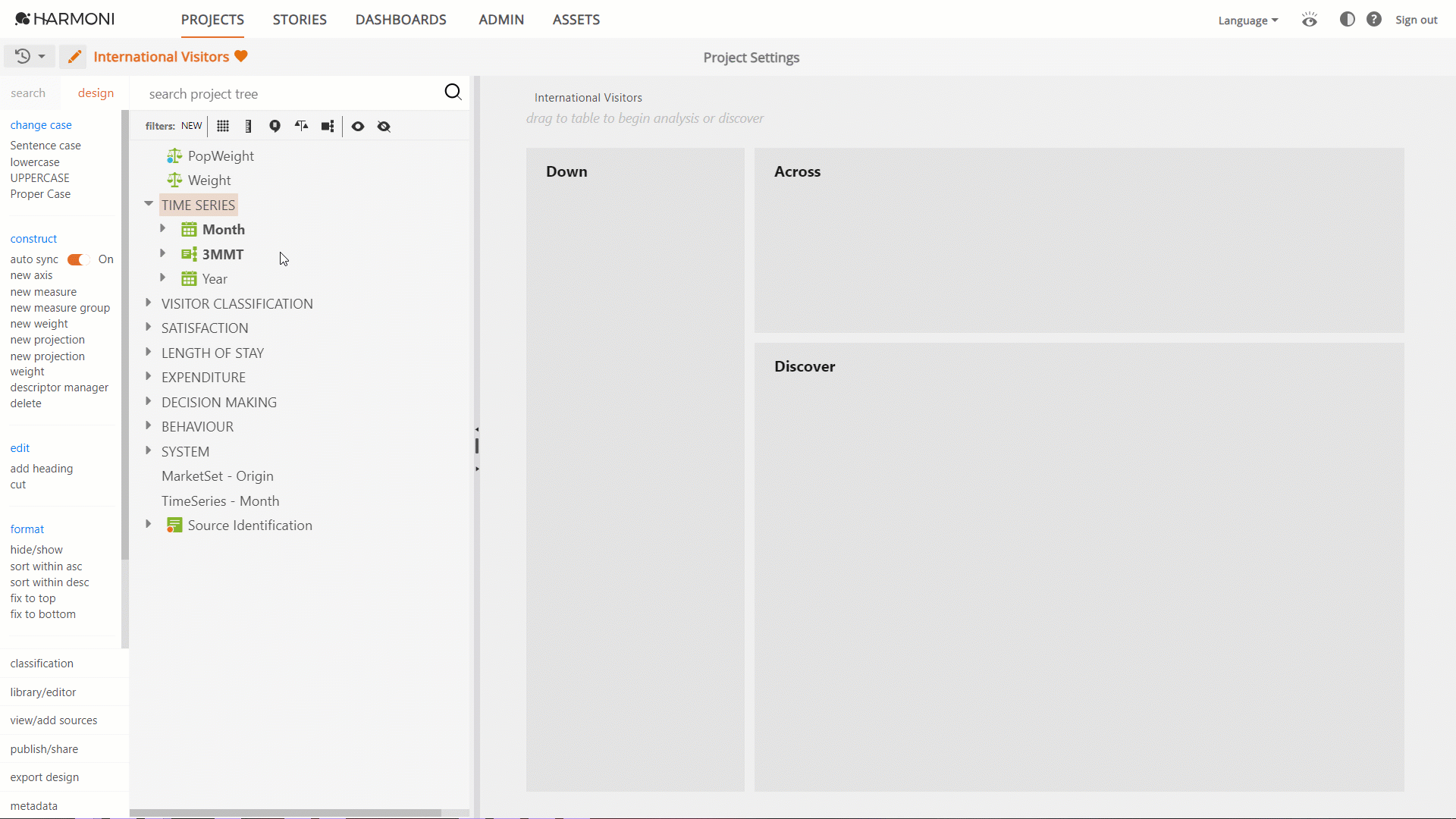The height and width of the screenshot is (819, 1456).
Task: Toggle the NEW filter
Action: point(191,126)
